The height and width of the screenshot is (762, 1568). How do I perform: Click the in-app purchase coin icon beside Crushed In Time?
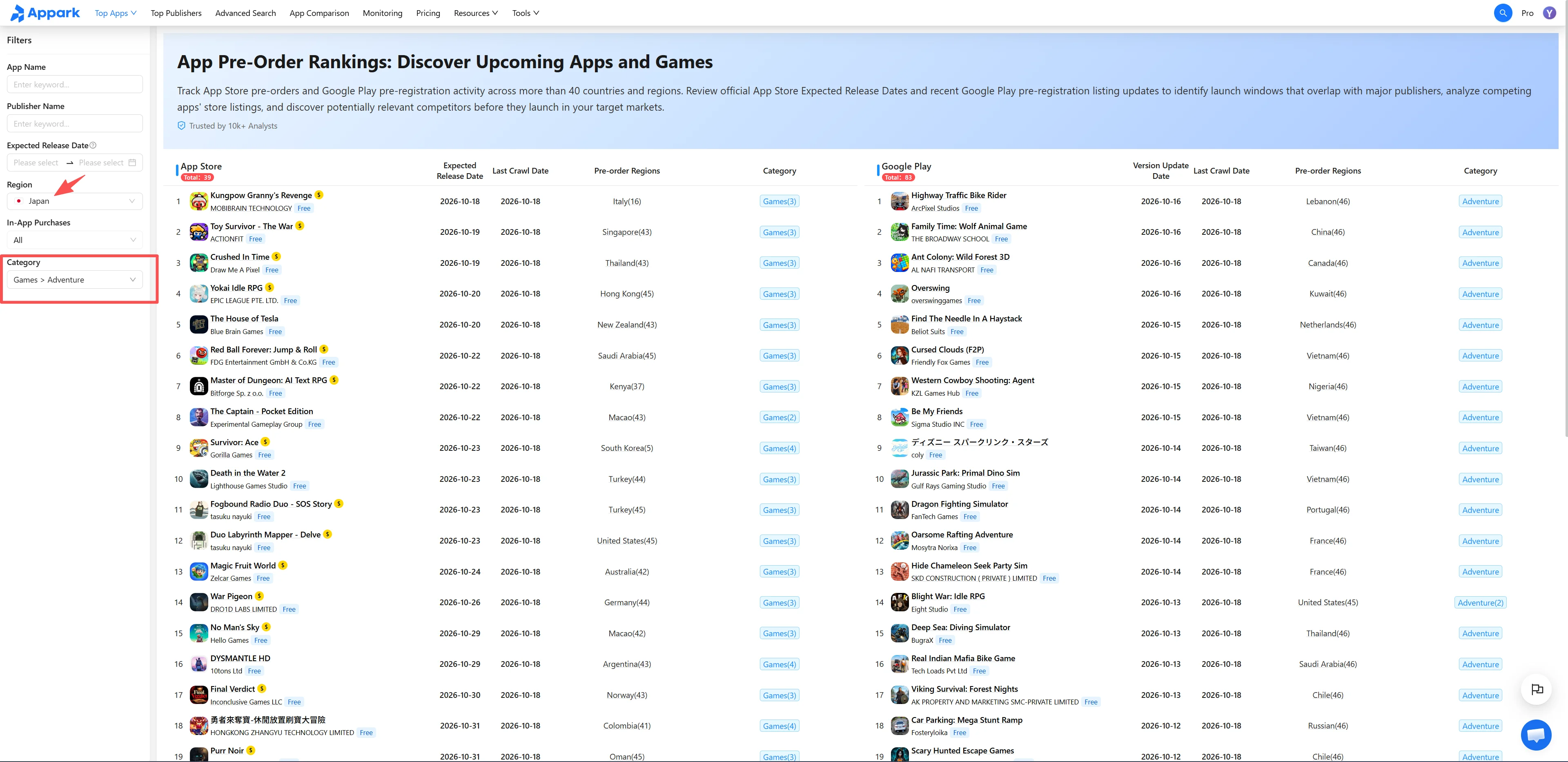pos(276,257)
